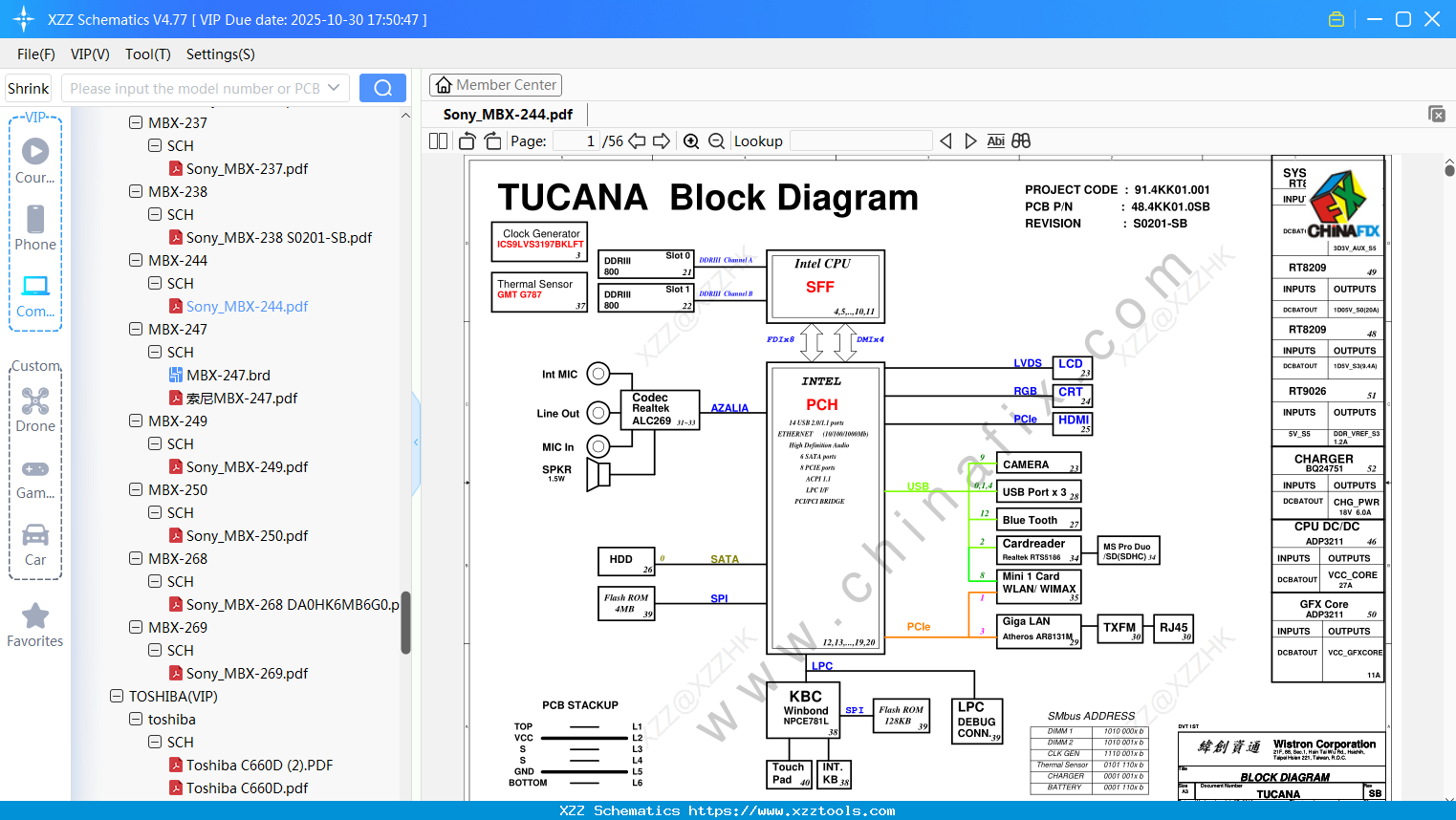Open the Game console category

(35, 478)
